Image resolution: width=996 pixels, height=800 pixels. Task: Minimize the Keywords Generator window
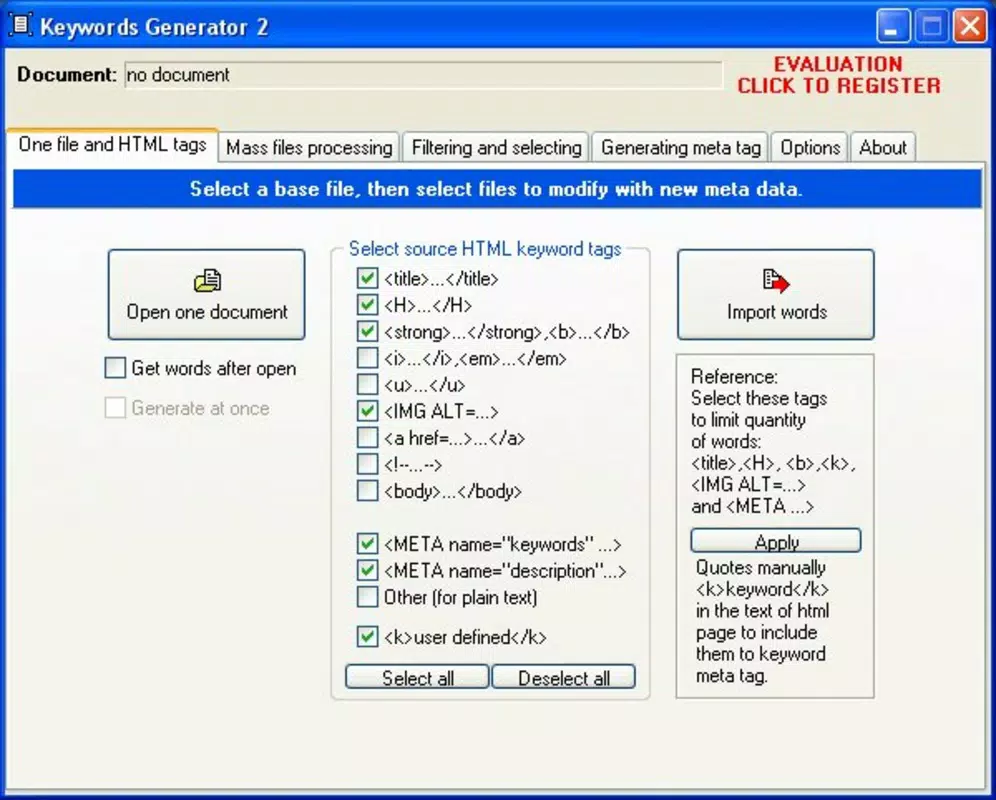pos(893,26)
